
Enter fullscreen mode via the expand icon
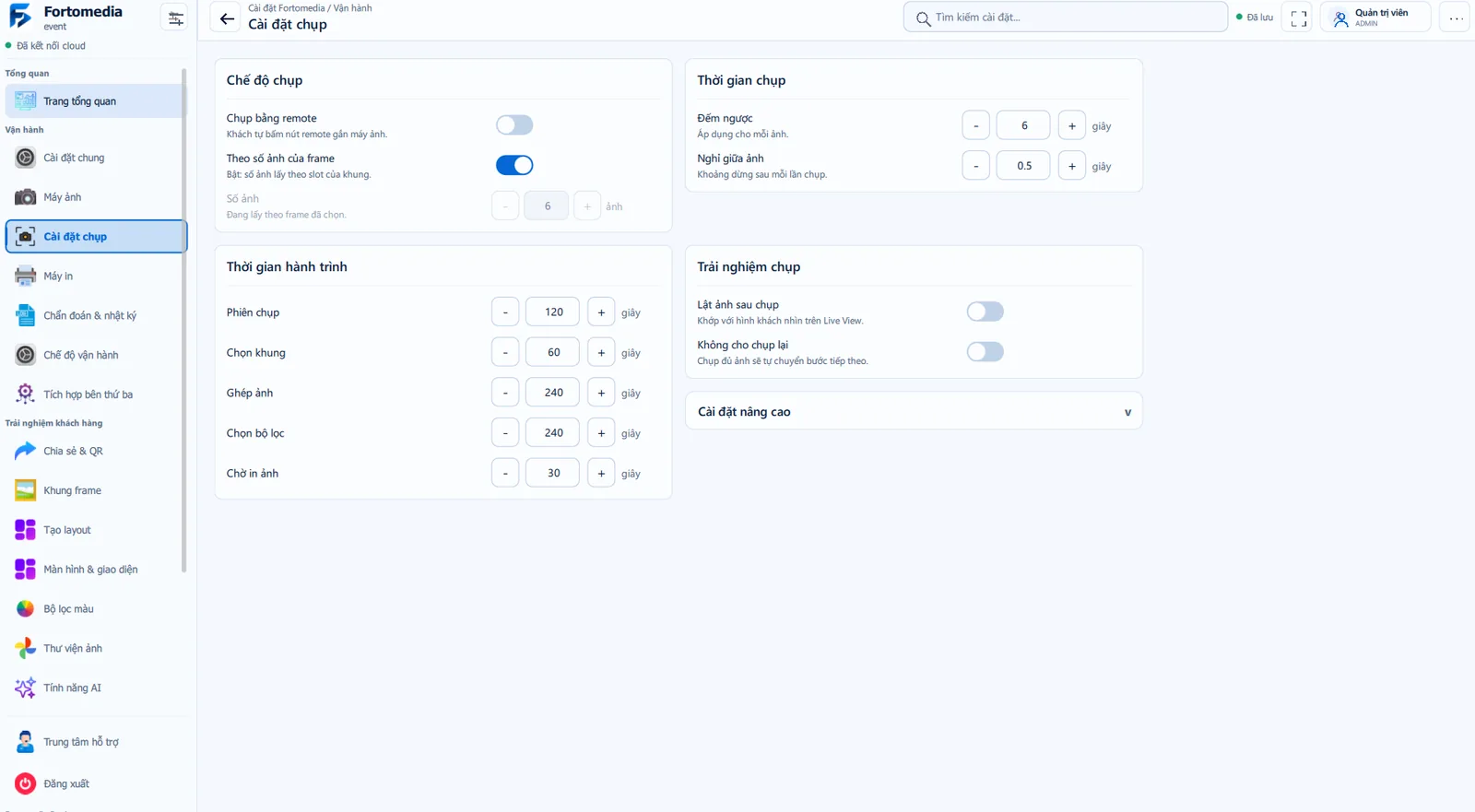pos(1298,18)
